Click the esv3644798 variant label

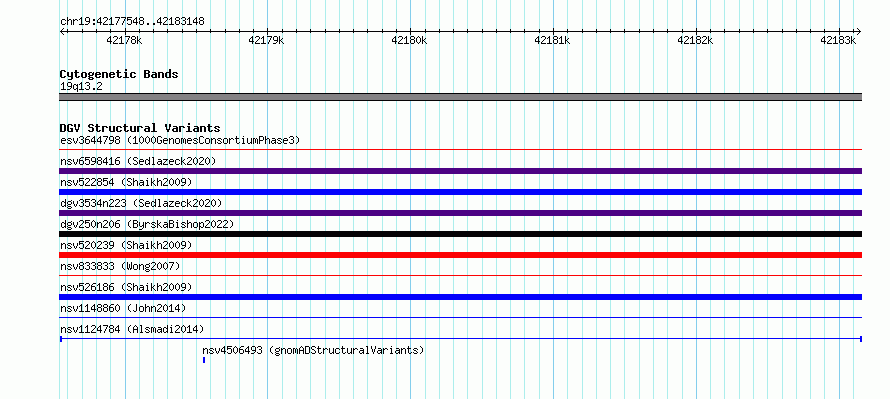[x=180, y=140]
